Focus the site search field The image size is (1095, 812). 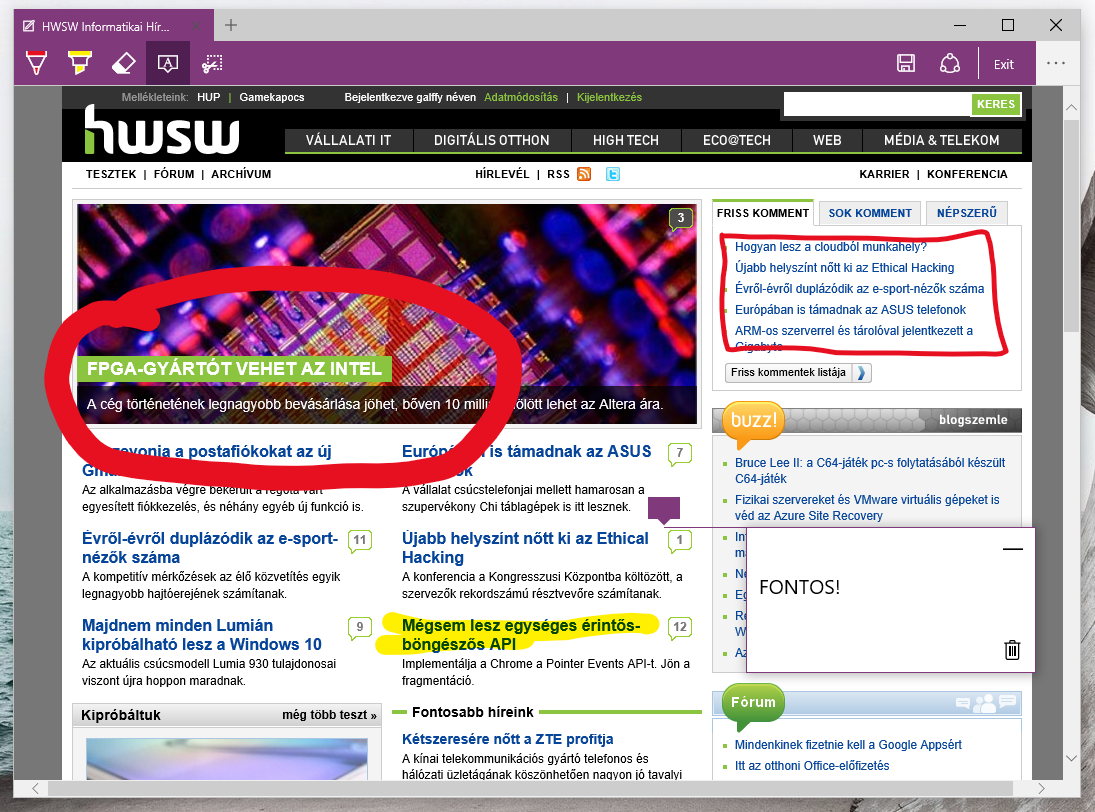(x=878, y=104)
